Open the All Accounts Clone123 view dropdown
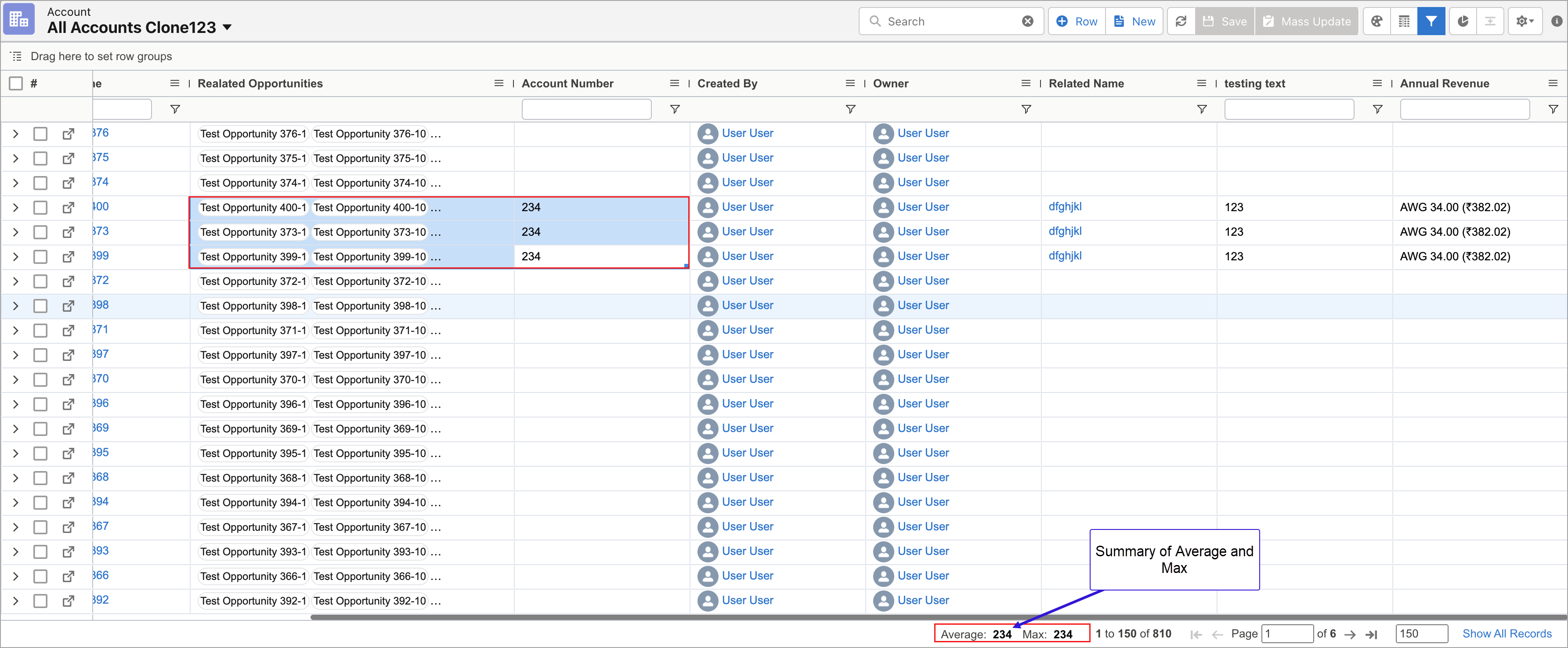 tap(227, 27)
